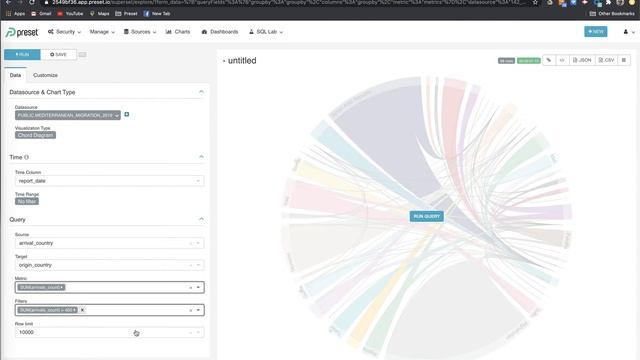Click the Row limit 10000 field

point(109,332)
